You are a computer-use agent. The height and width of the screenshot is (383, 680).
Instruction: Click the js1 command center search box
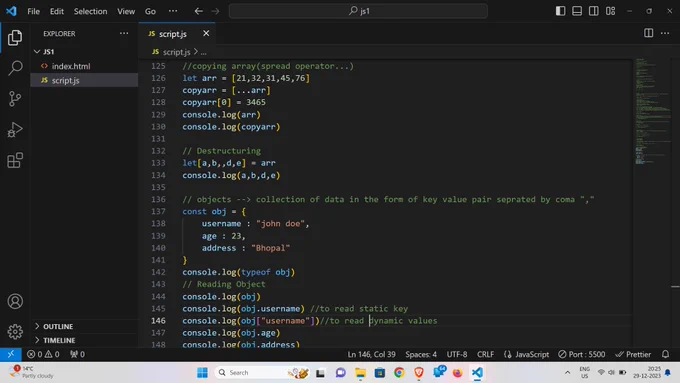[358, 11]
